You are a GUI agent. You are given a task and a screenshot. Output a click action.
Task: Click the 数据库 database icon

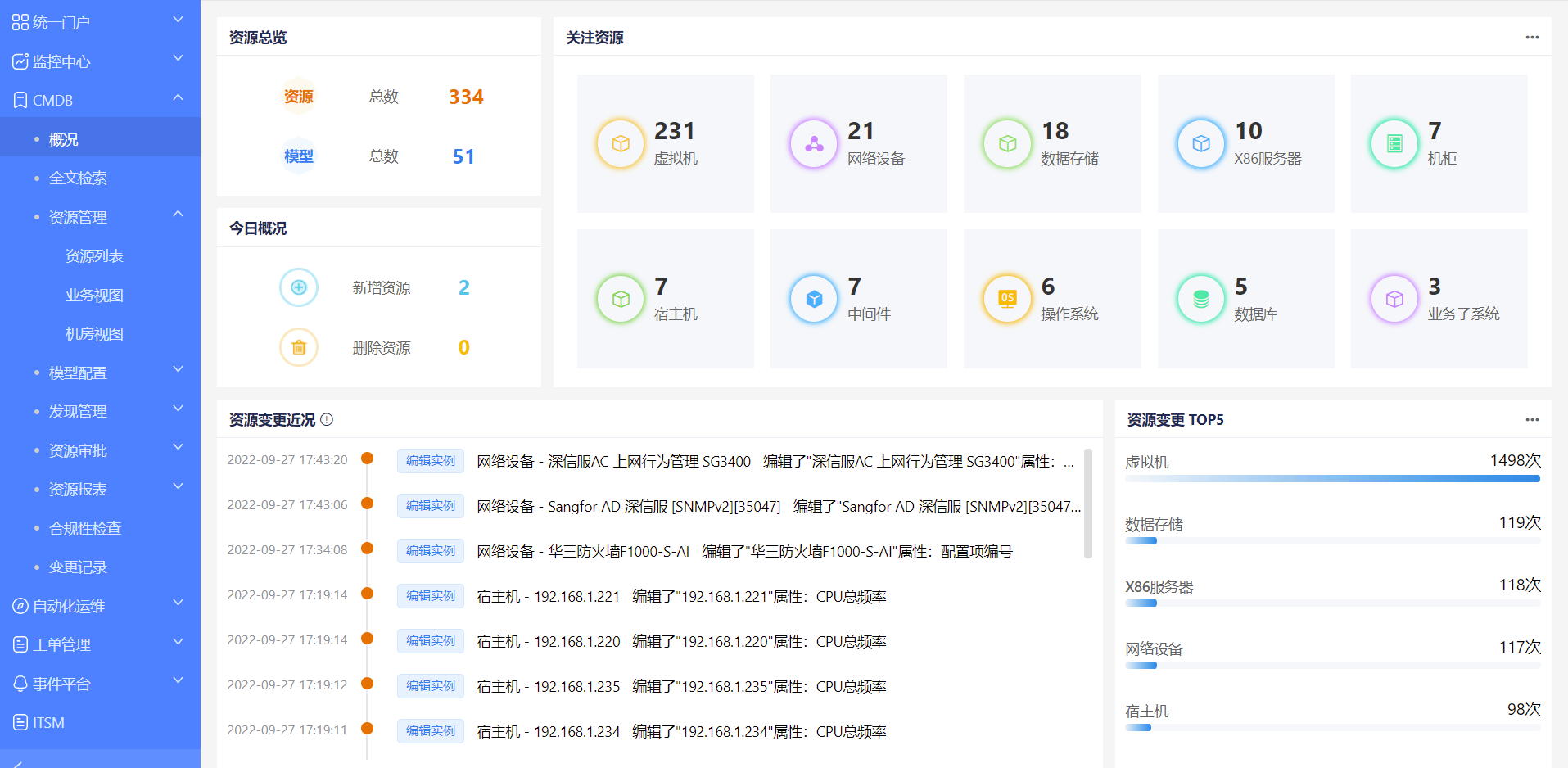point(1200,299)
